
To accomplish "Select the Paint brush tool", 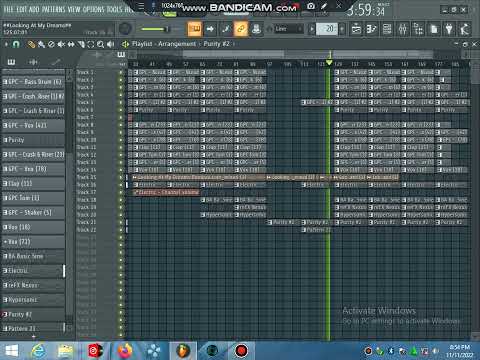I will tap(41, 44).
